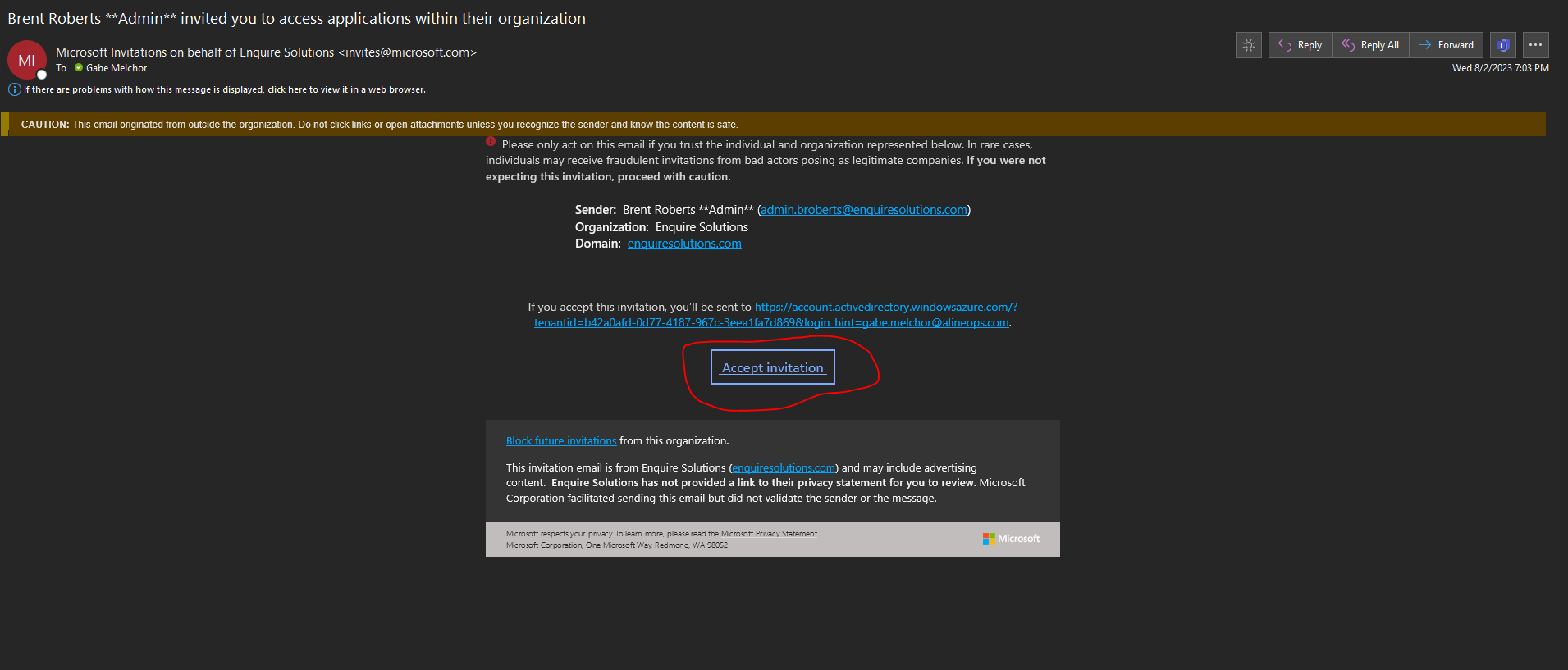Click the Organization: Enquire Solutions line
This screenshot has height=670, width=1568.
pyautogui.click(x=661, y=227)
